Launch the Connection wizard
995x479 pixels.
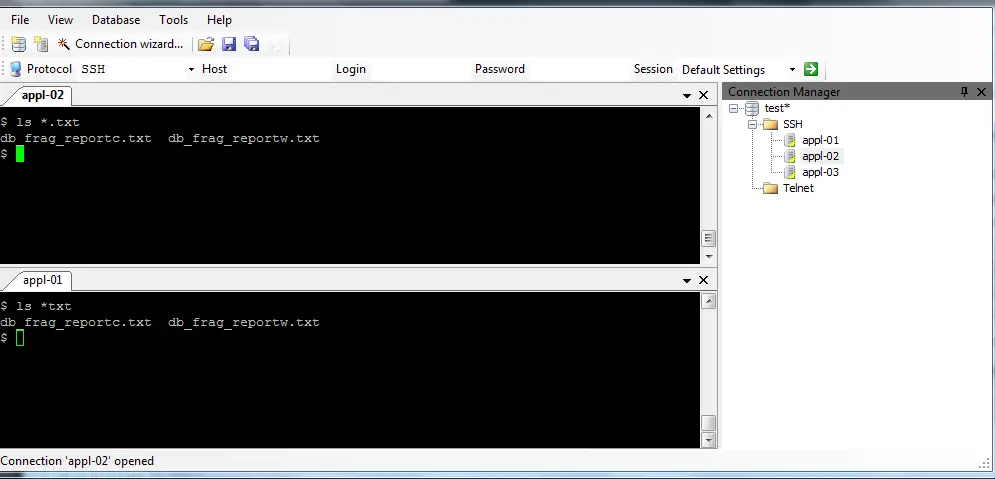click(x=121, y=44)
